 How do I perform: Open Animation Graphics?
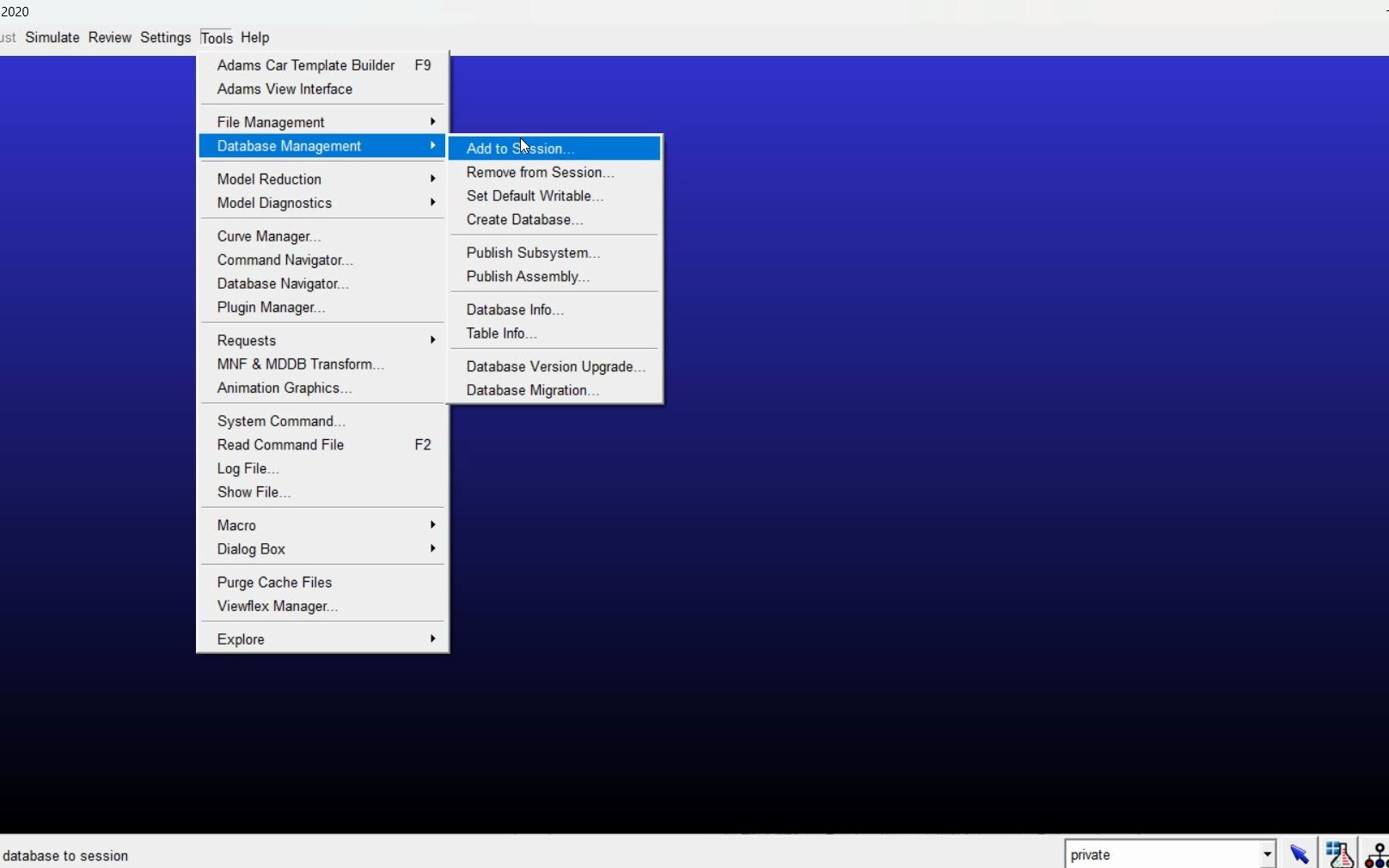[322, 388]
